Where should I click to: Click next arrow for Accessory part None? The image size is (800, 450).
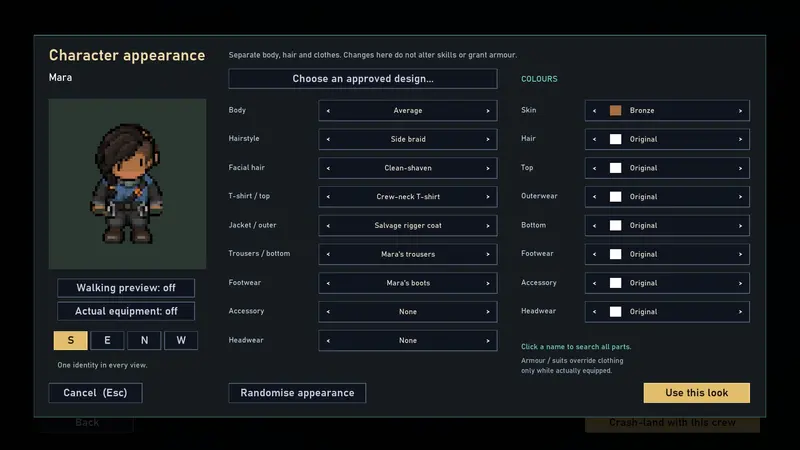488,312
